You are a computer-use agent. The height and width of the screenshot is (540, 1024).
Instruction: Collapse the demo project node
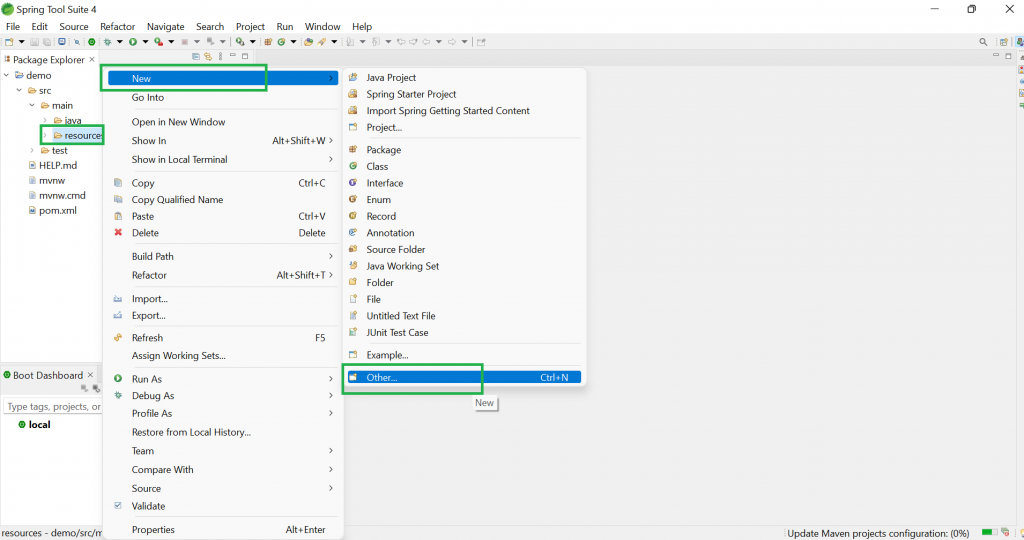(x=7, y=75)
